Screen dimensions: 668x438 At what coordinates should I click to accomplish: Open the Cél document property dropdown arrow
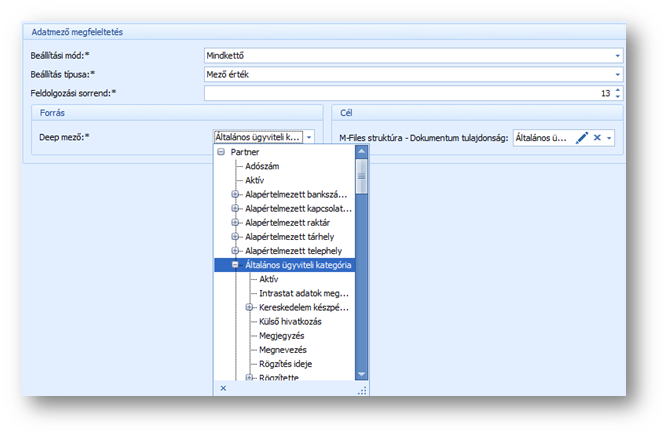pos(609,137)
